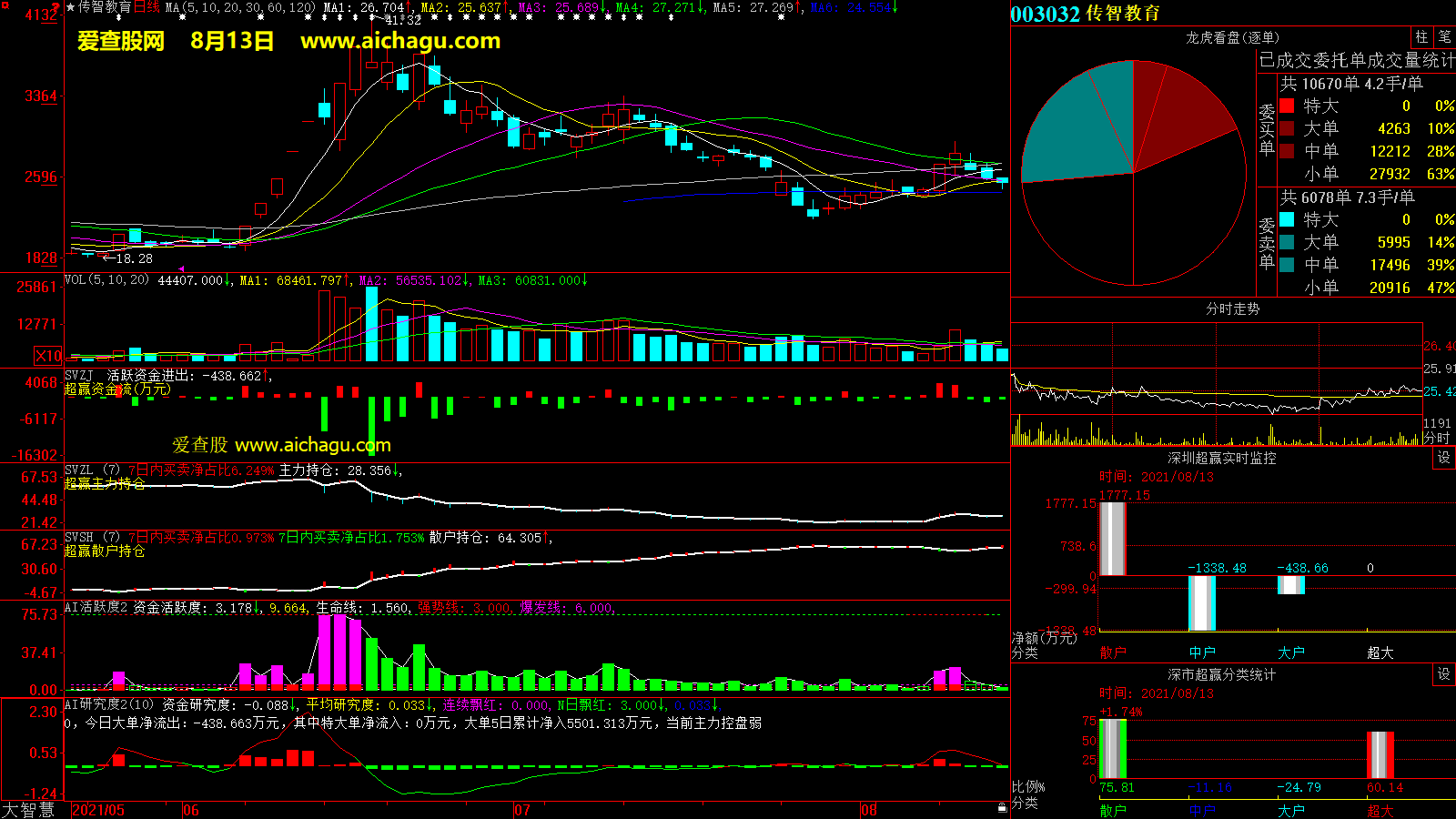Toggle the 日线 period label
The width and height of the screenshot is (1456, 819).
147,7
